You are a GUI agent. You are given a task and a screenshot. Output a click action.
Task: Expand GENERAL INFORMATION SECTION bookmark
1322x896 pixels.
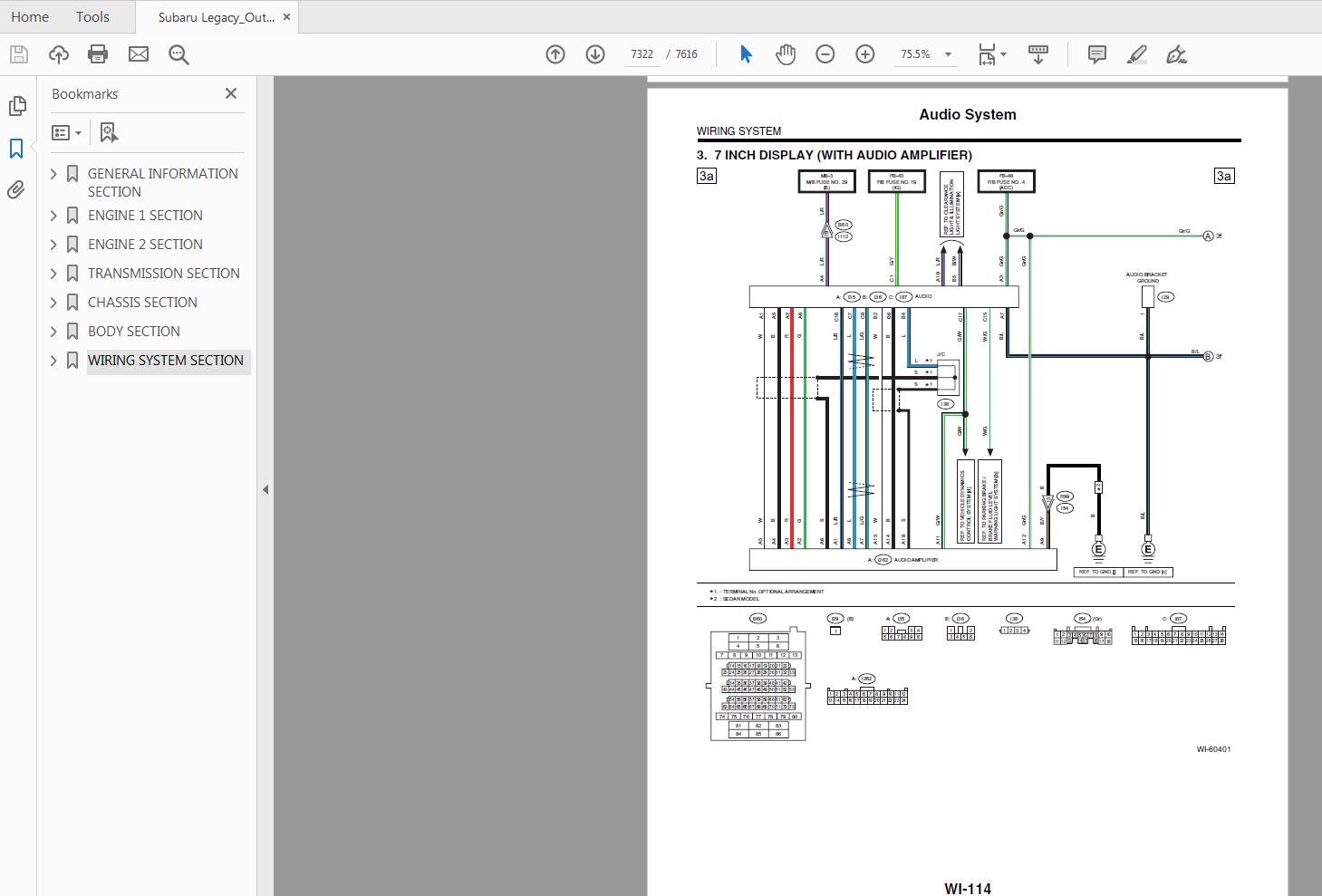click(53, 174)
